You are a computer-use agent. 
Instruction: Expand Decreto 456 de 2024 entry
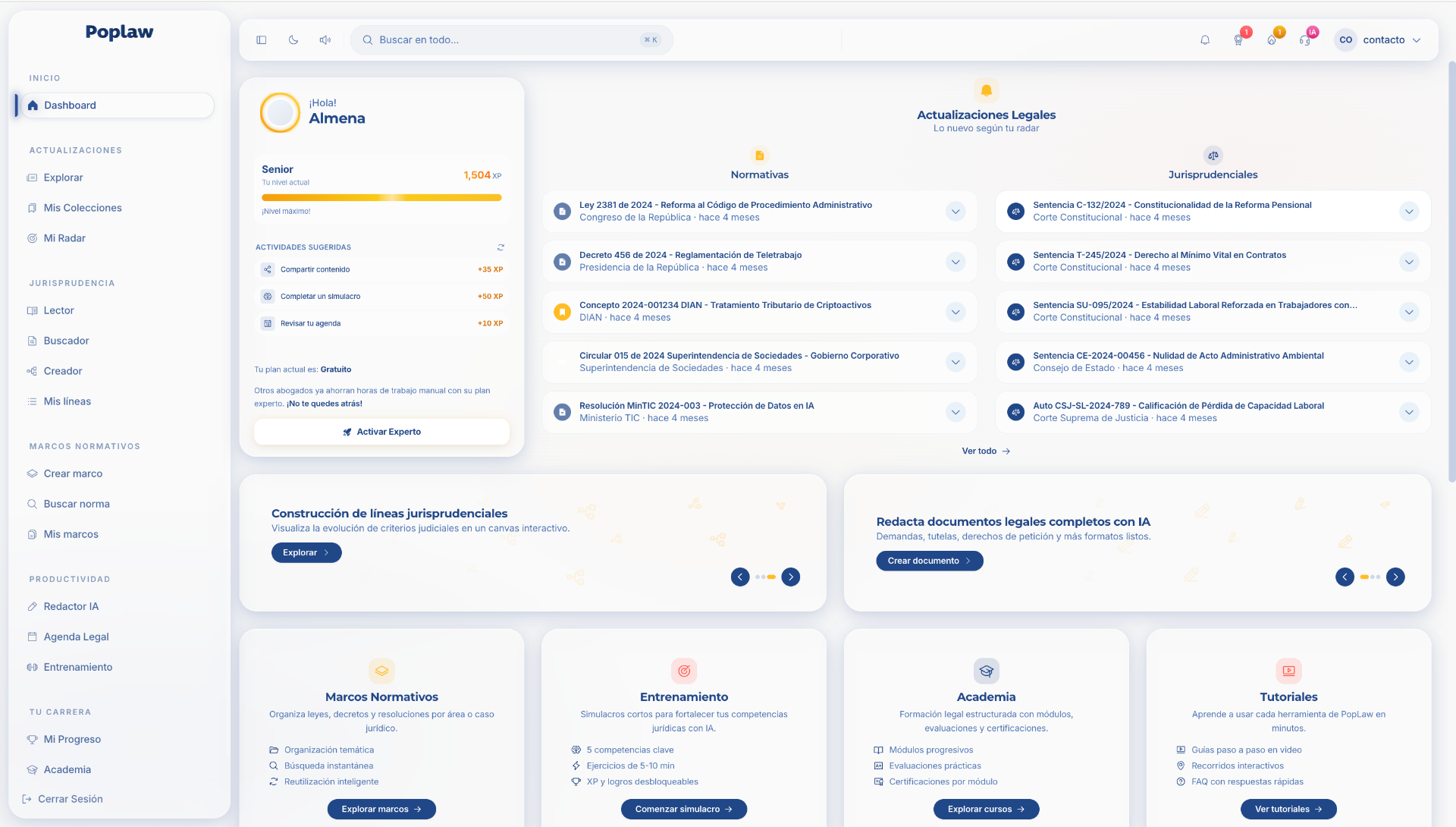click(955, 262)
